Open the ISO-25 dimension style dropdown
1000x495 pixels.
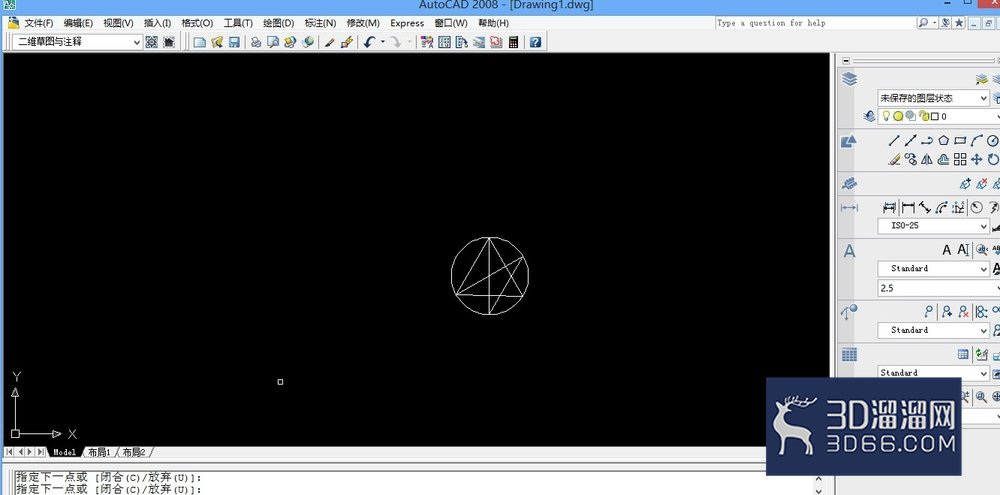(934, 226)
